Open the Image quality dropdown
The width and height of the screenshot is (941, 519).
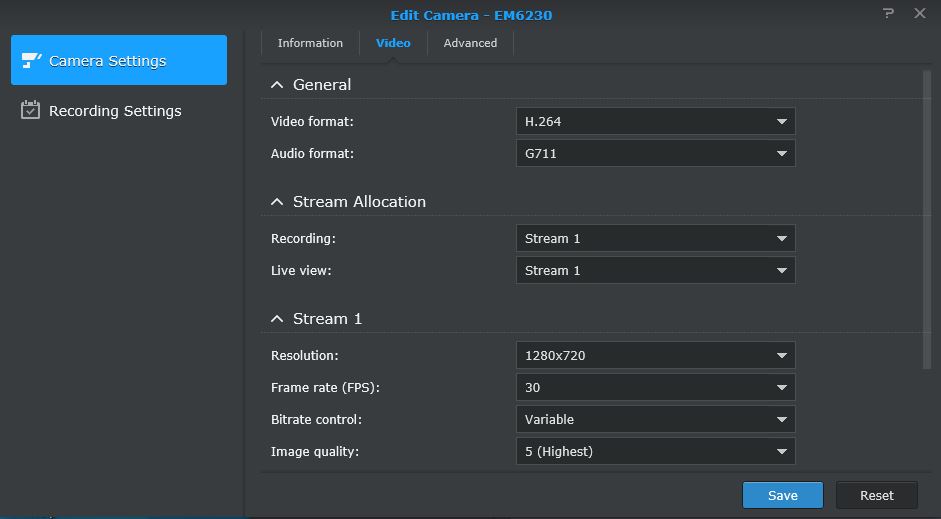tap(655, 451)
